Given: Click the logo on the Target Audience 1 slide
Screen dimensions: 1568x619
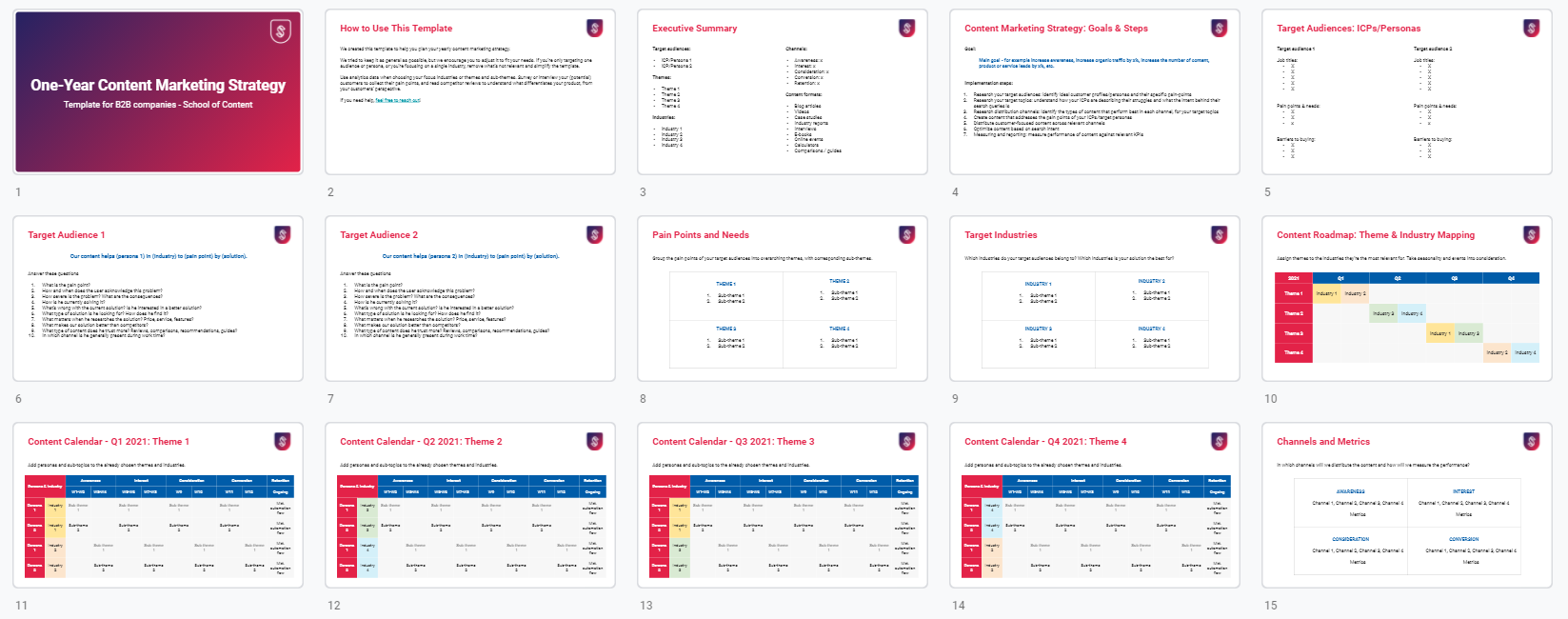Looking at the screenshot, I should [282, 234].
